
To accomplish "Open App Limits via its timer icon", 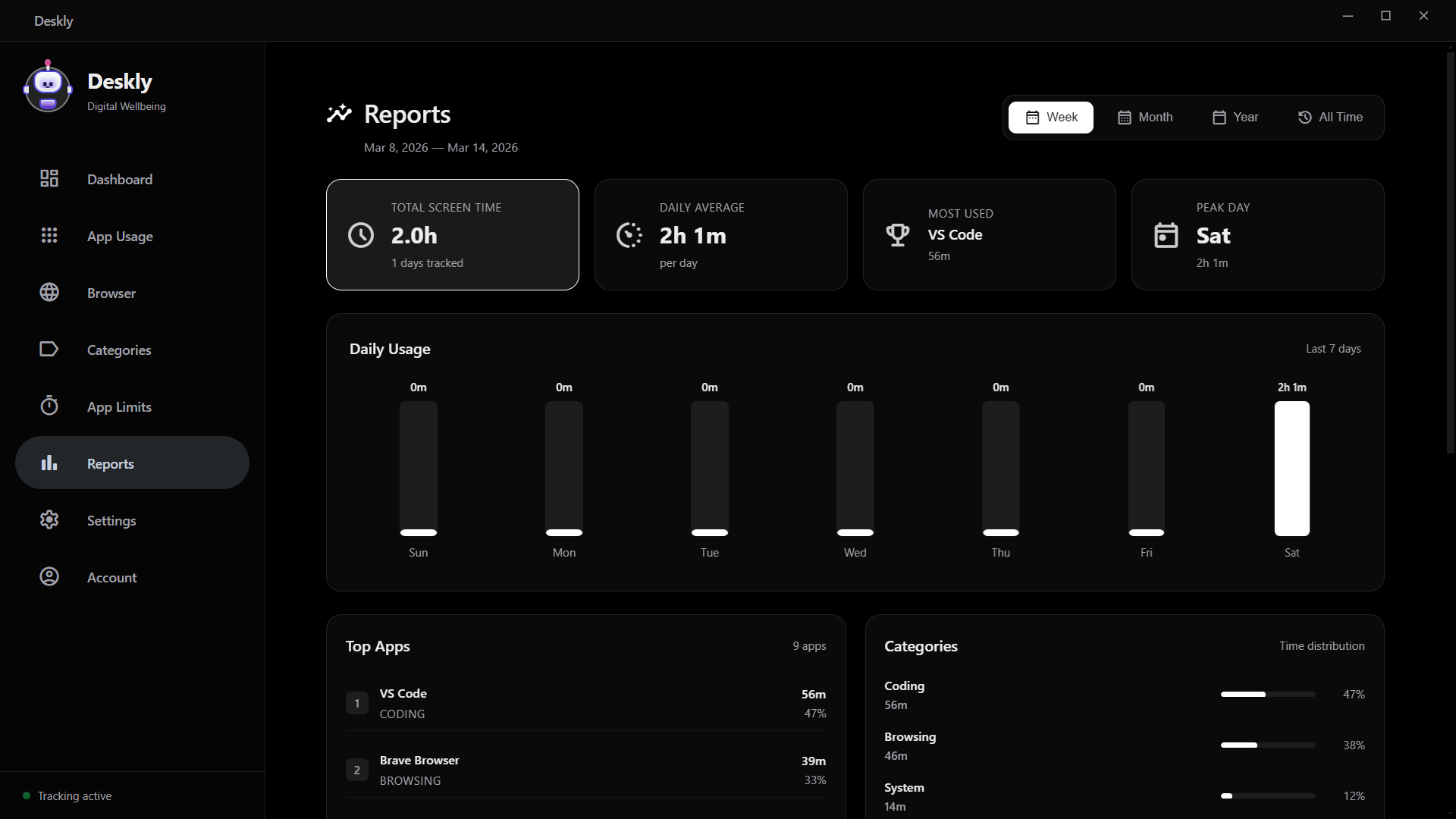I will point(49,406).
